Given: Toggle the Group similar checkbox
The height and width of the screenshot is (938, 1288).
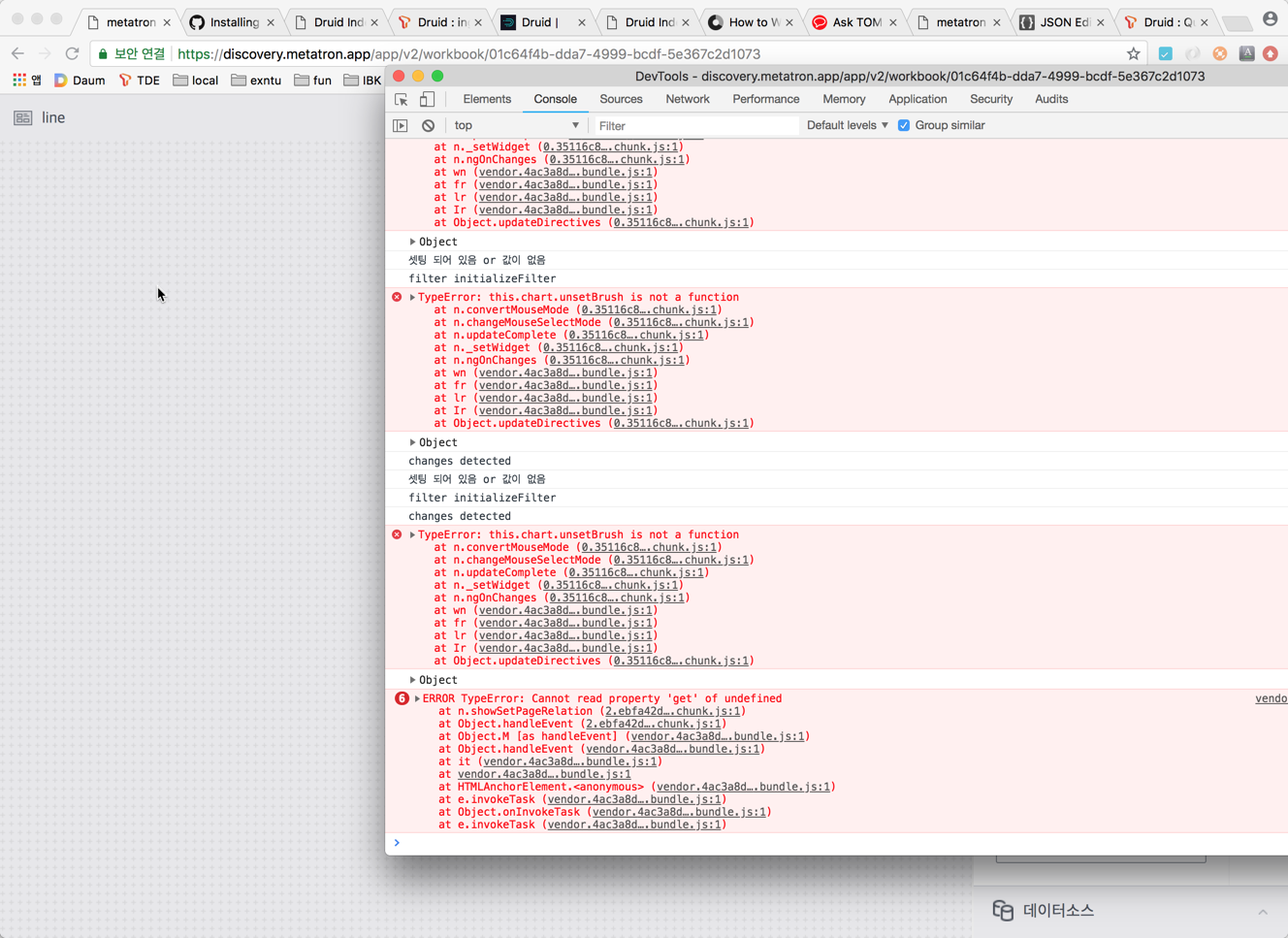Looking at the screenshot, I should (x=904, y=125).
